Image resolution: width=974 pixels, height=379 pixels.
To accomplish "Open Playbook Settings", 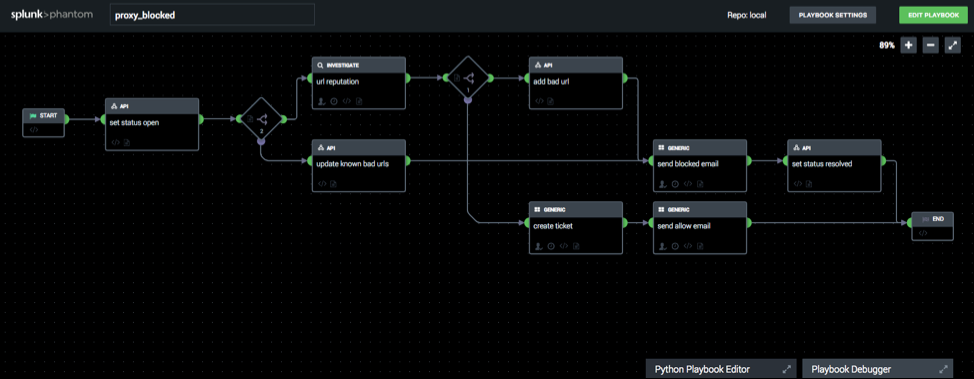I will point(833,15).
